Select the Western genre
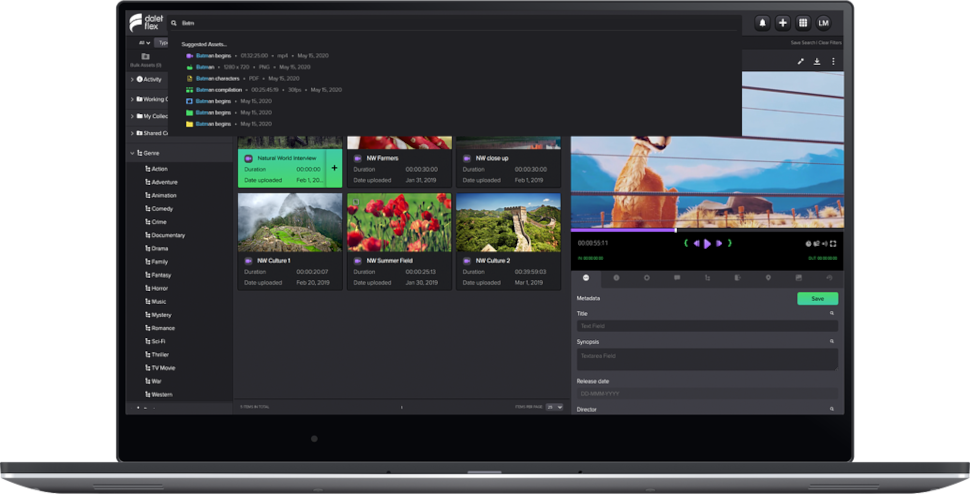This screenshot has height=494, width=970. click(x=158, y=394)
